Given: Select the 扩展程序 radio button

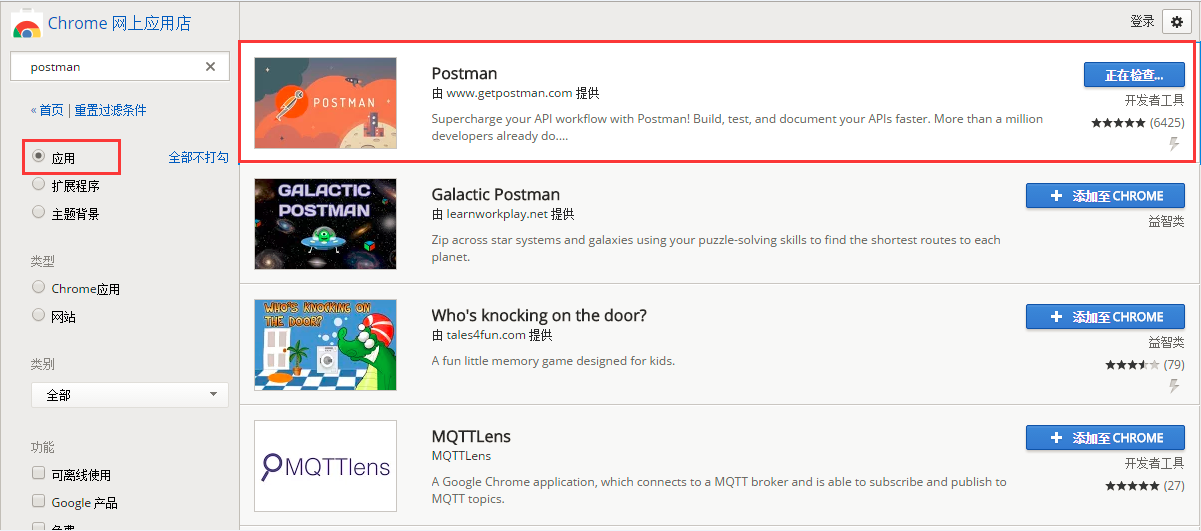Looking at the screenshot, I should (39, 184).
